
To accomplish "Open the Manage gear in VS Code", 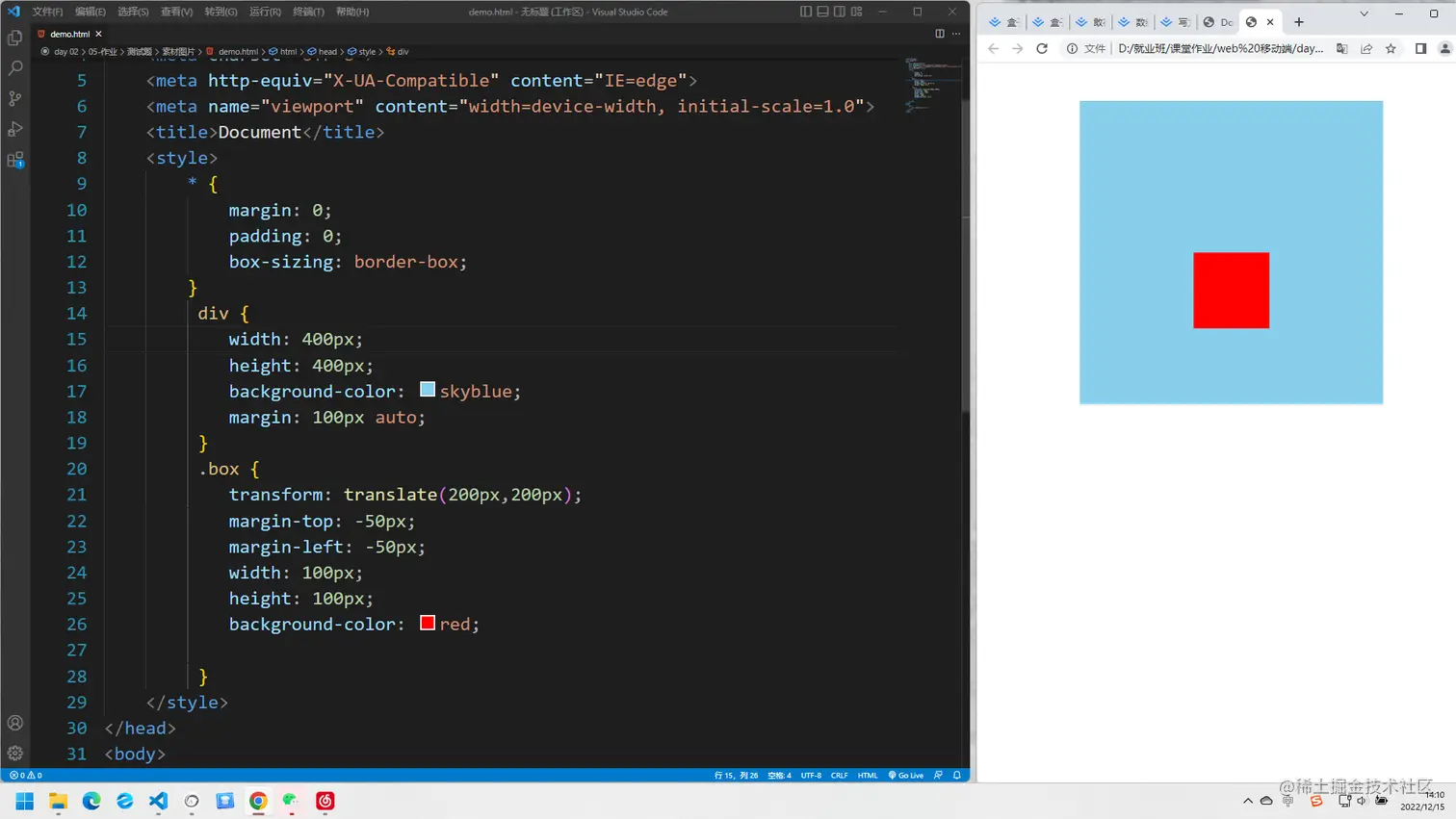I will [x=15, y=754].
